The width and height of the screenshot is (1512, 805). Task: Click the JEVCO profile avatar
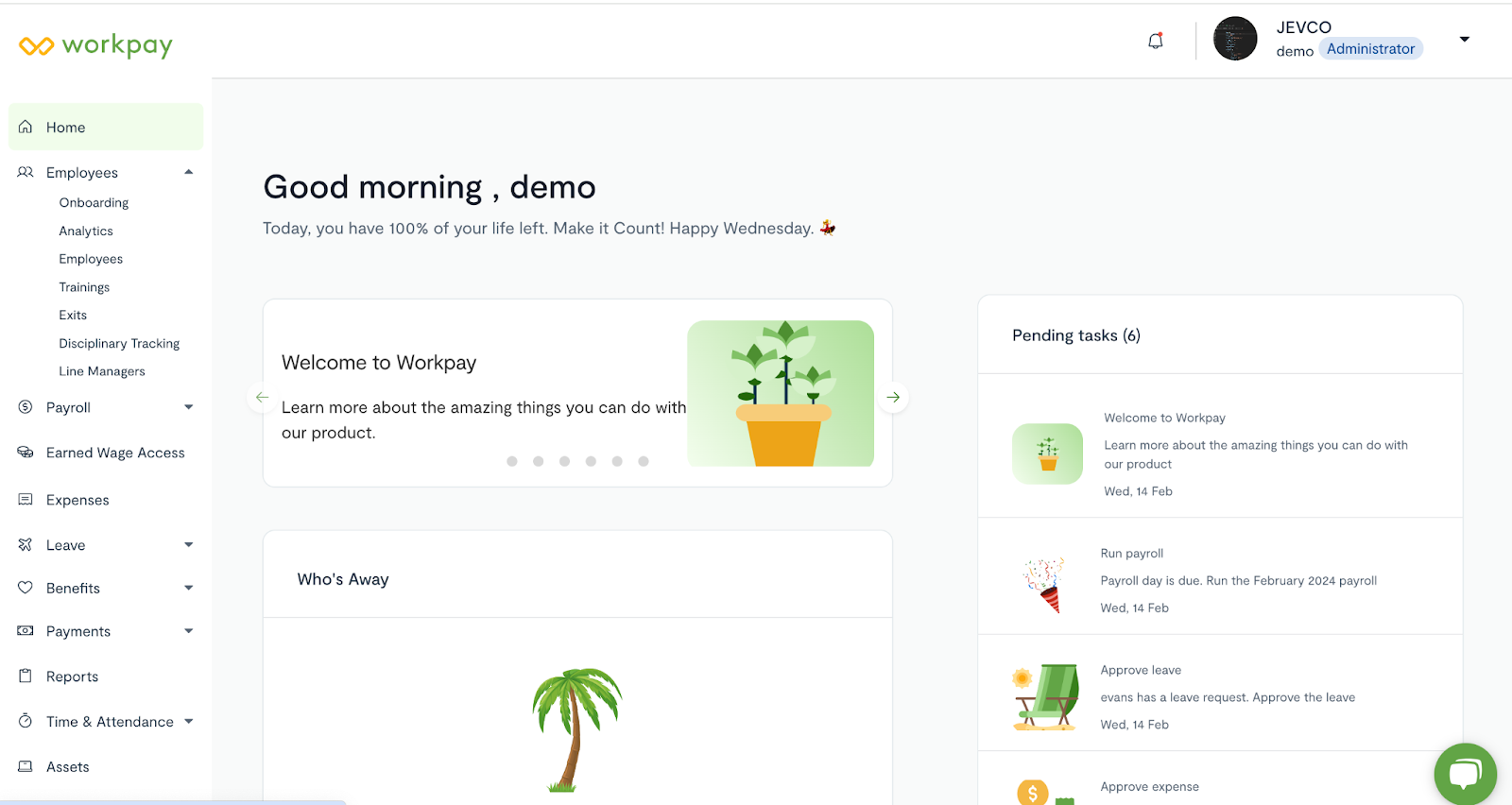(x=1235, y=39)
